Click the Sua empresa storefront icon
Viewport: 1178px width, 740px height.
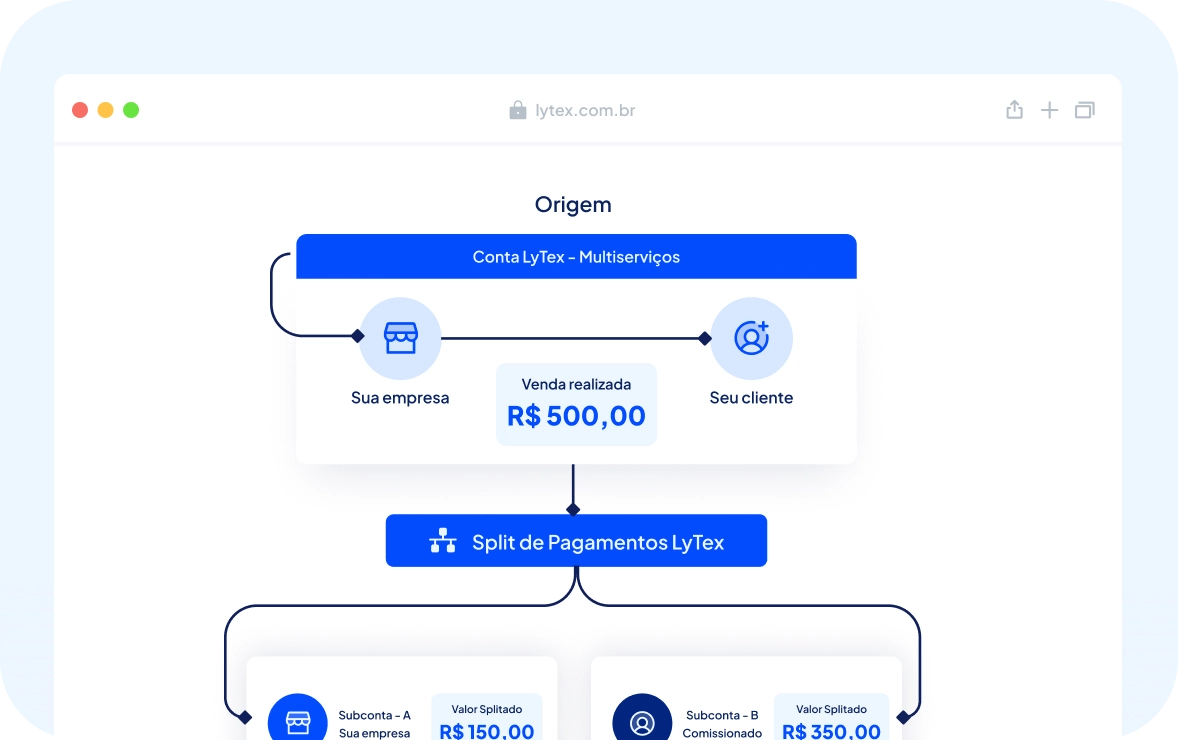400,338
